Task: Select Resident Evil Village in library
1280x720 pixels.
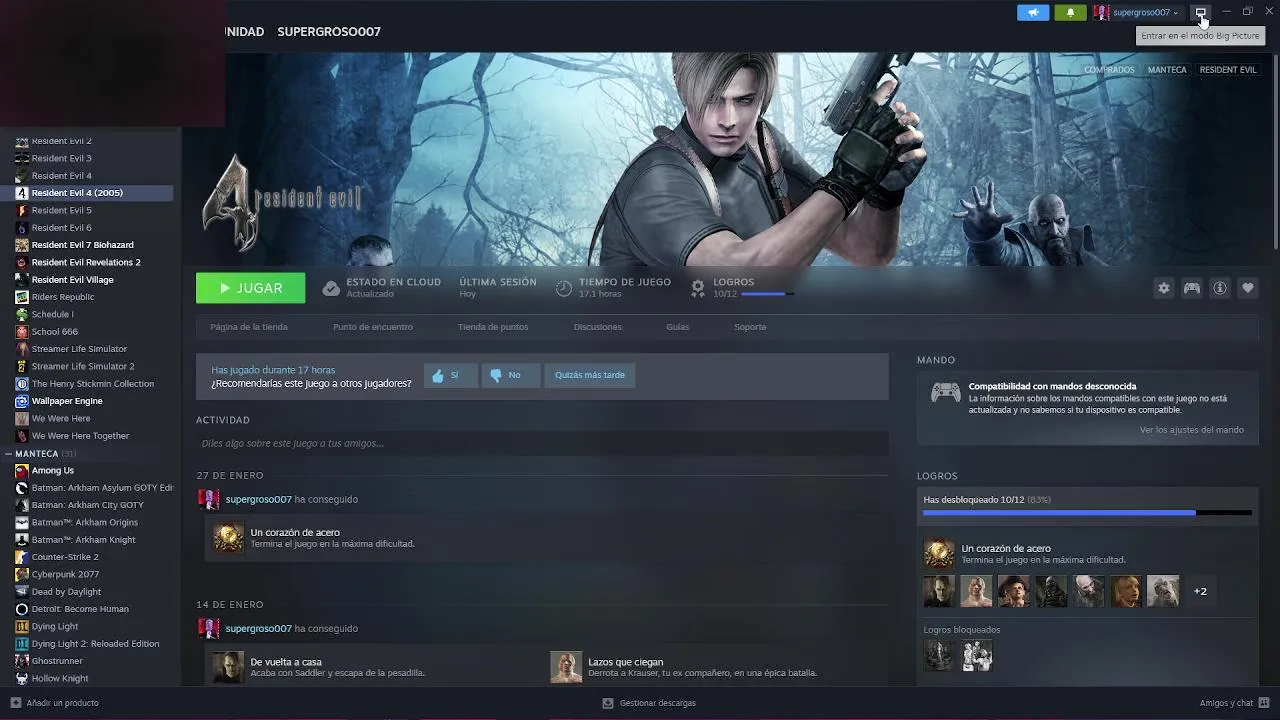Action: pos(72,280)
